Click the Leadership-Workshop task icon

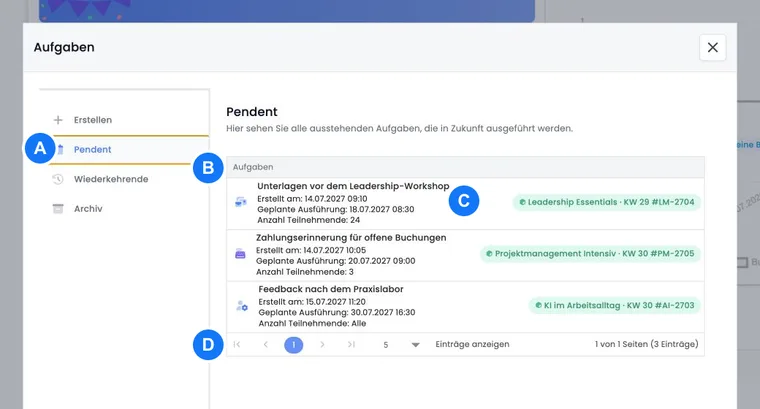tap(241, 202)
